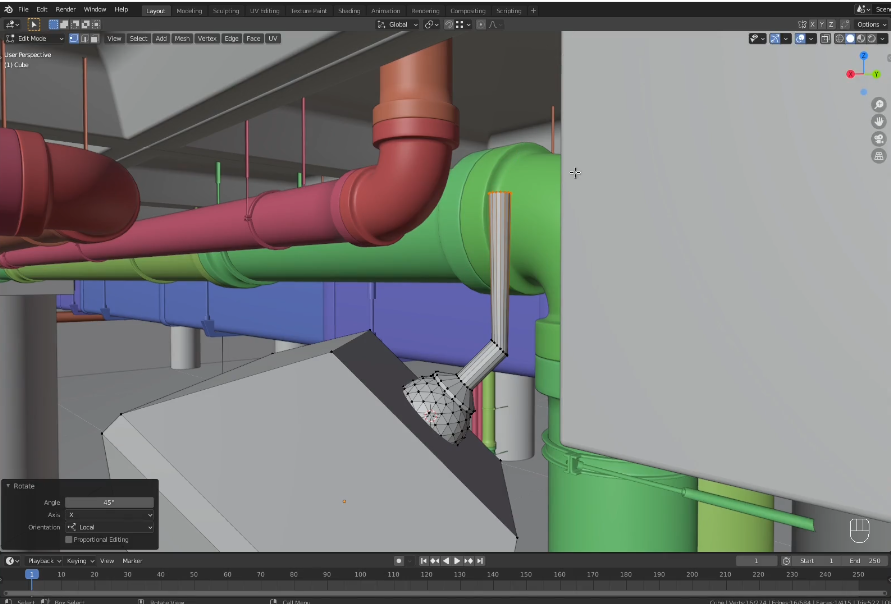891x604 pixels.
Task: Open the Edit Mode dropdown
Action: [x=34, y=39]
